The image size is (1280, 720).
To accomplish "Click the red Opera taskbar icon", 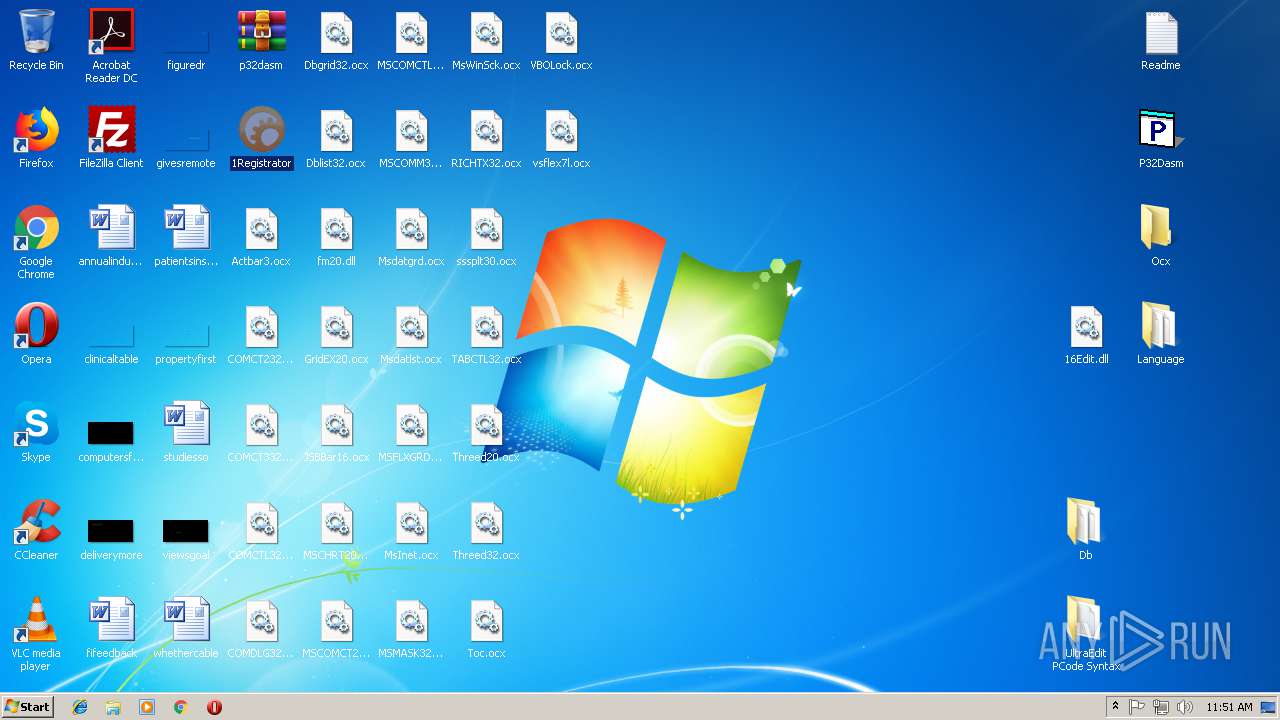I will click(x=214, y=707).
